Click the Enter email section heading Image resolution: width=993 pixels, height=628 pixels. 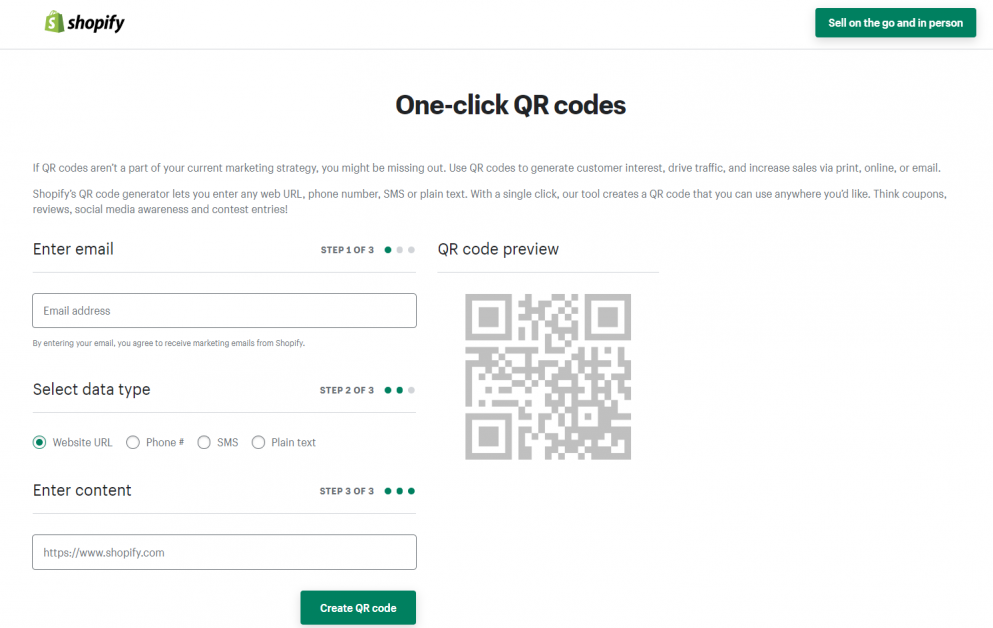tap(73, 249)
